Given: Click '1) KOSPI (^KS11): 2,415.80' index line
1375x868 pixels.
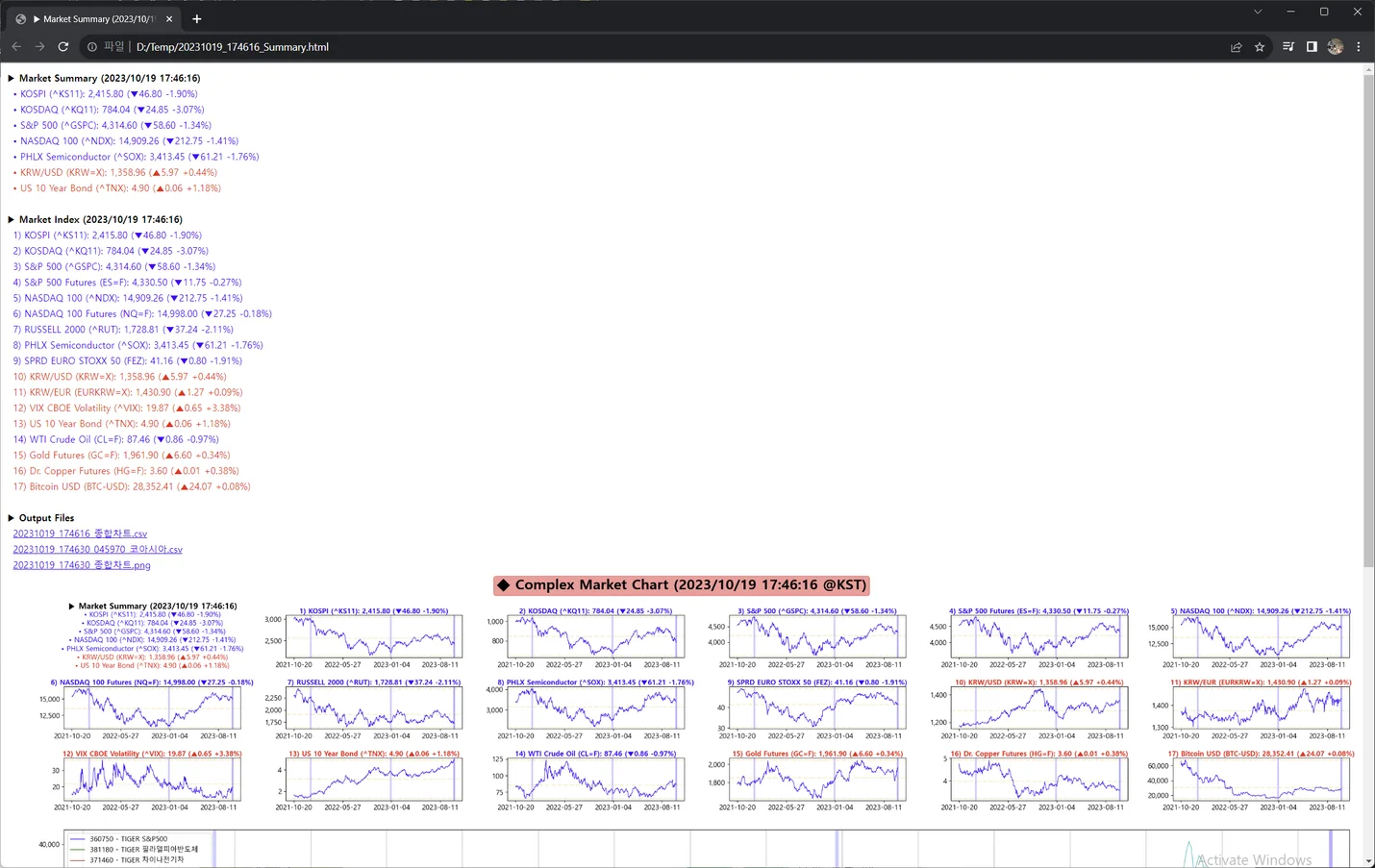Looking at the screenshot, I should tap(108, 236).
